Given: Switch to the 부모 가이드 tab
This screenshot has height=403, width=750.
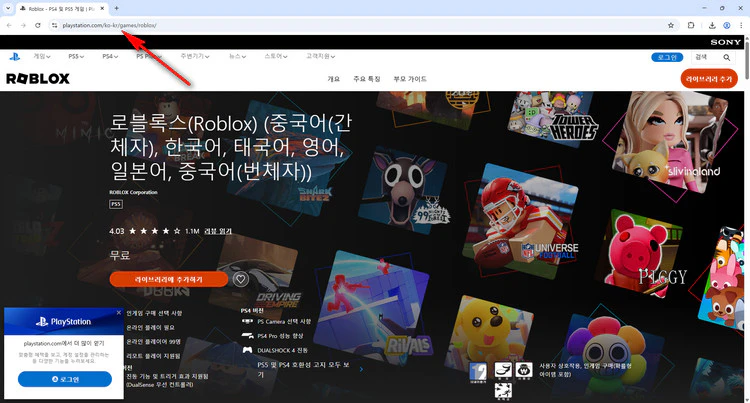Looking at the screenshot, I should tap(410, 79).
